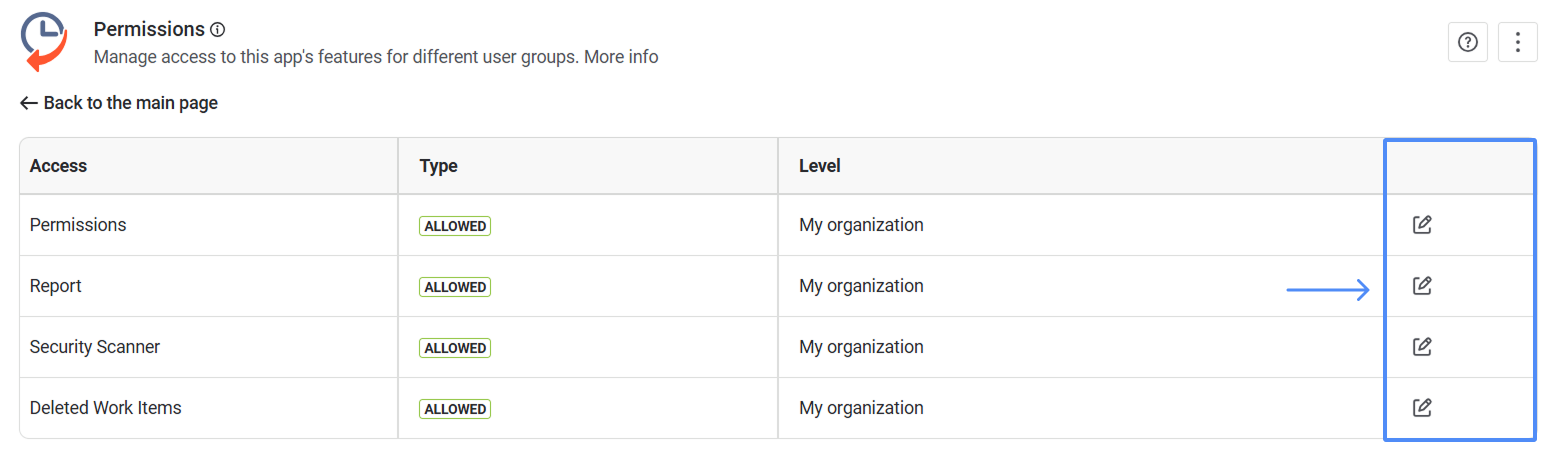Viewport: 1550px width, 456px height.
Task: Click the info icon beside Permissions title
Action: tap(218, 30)
